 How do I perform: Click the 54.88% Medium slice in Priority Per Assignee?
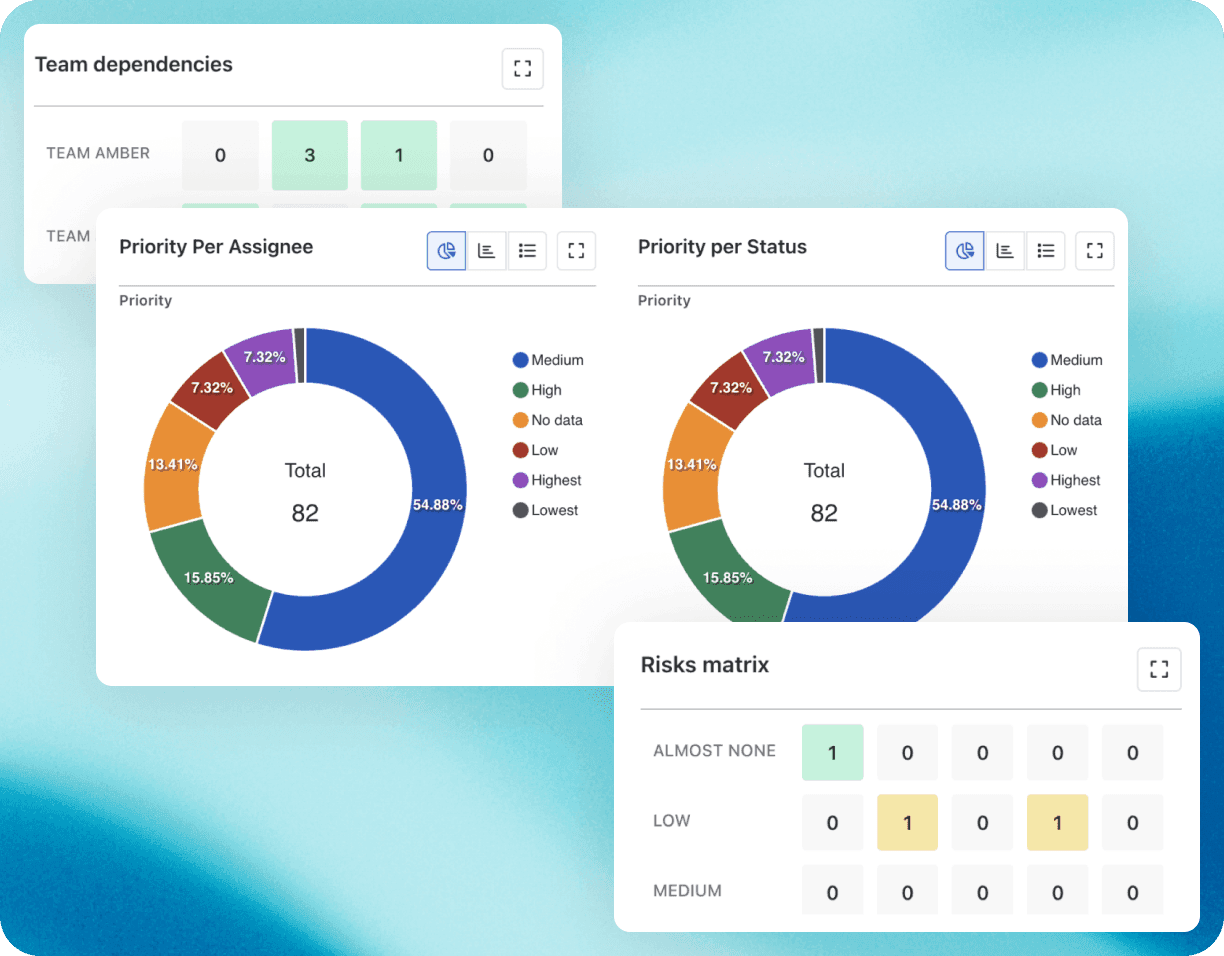437,504
